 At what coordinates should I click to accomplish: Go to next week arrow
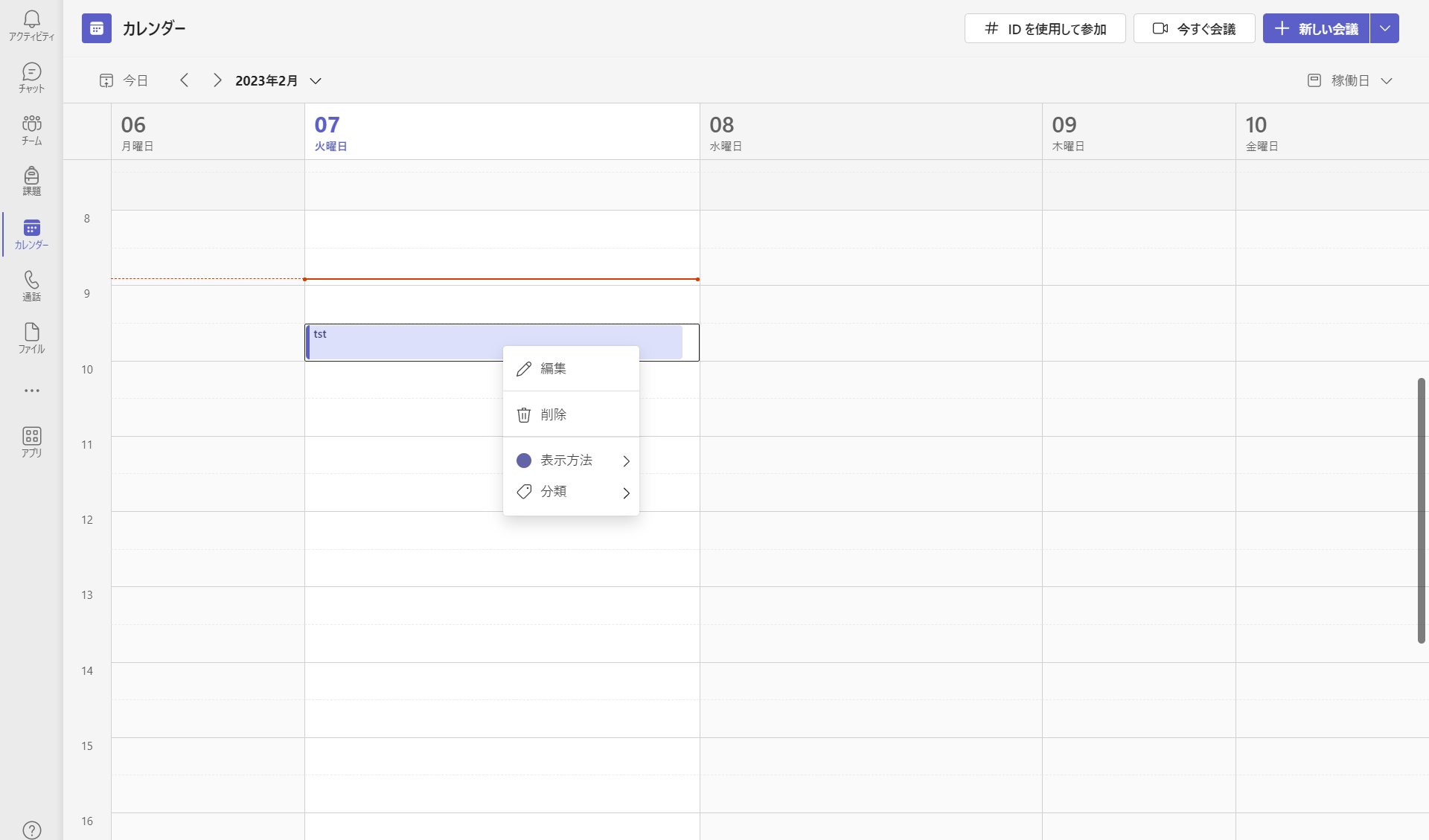pos(217,80)
